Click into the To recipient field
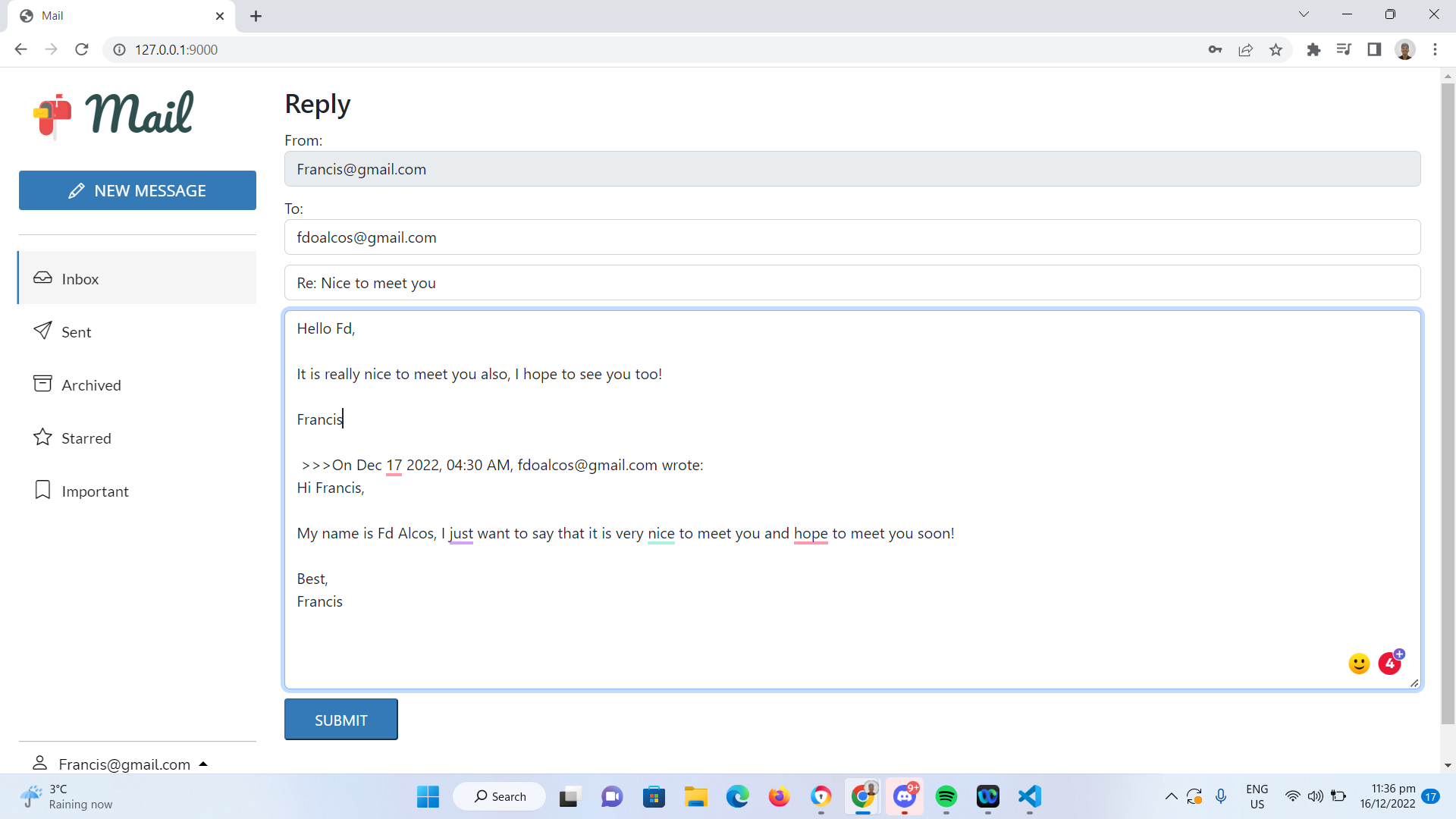This screenshot has height=819, width=1456. [x=852, y=237]
